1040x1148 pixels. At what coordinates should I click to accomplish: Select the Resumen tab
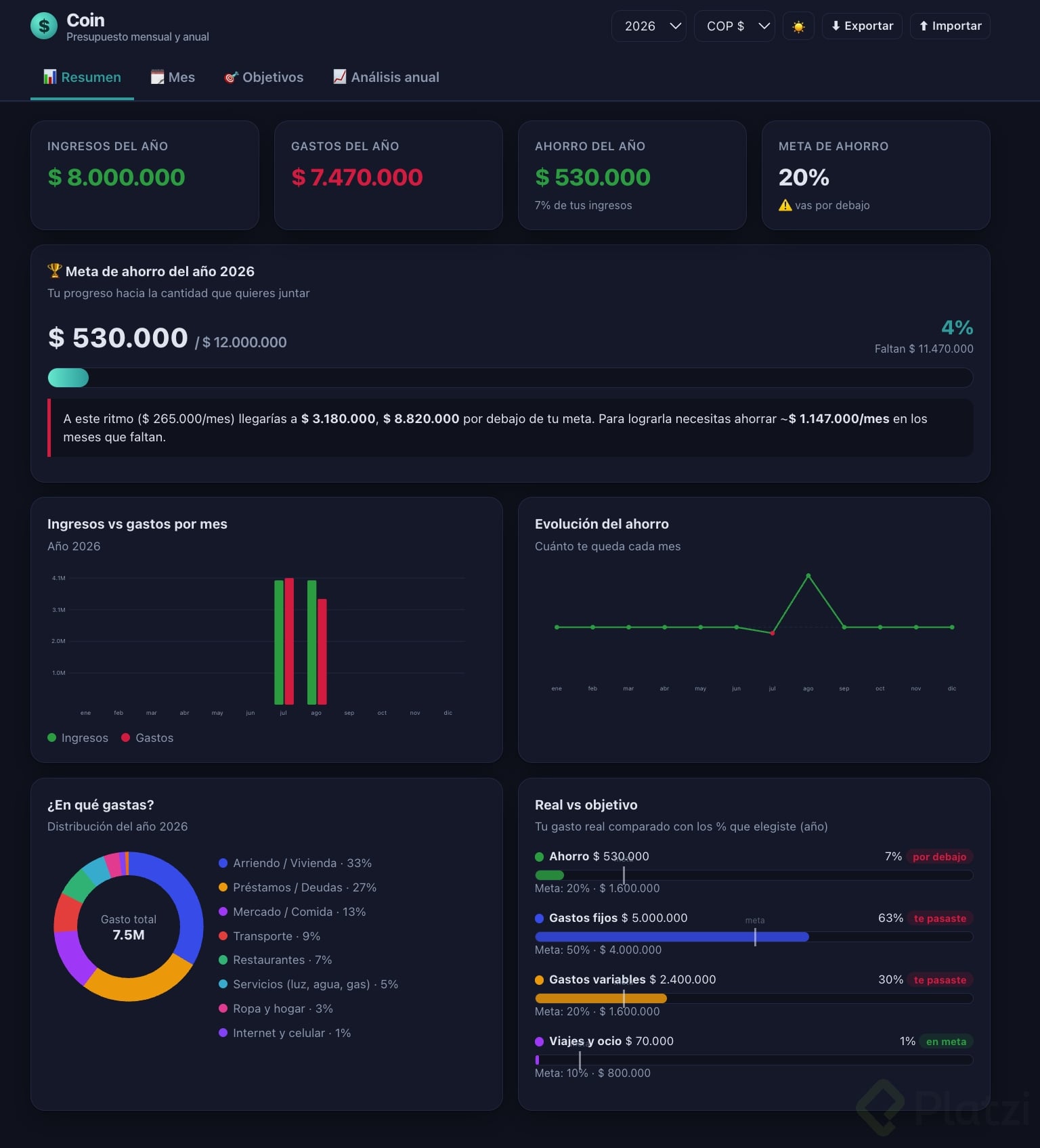tap(82, 77)
